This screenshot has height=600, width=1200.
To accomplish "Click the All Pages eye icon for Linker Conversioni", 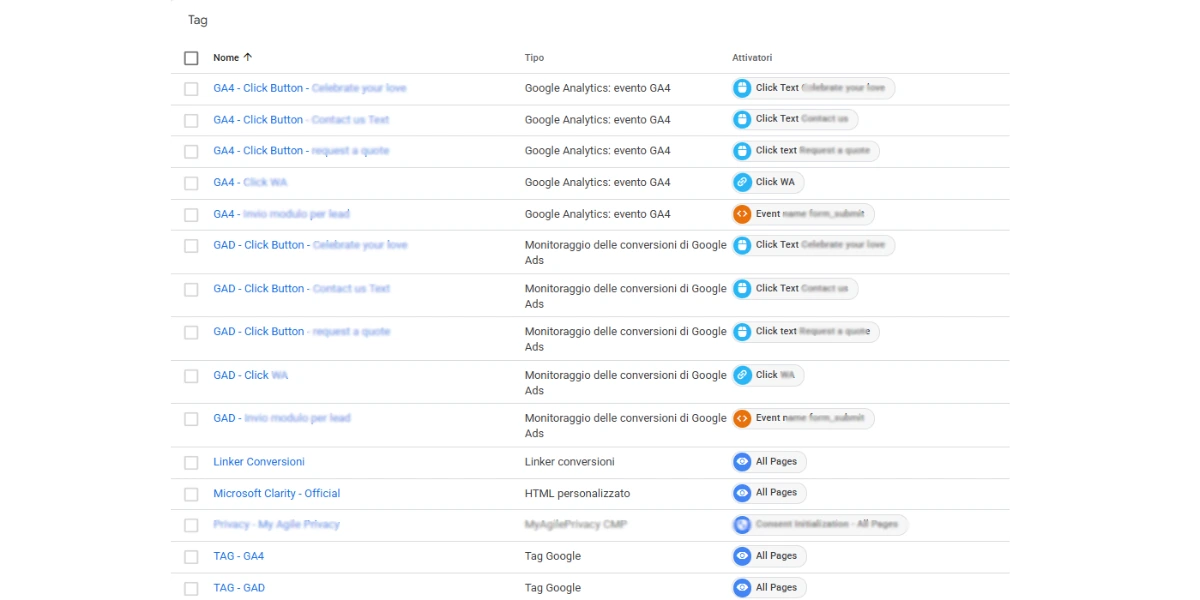I will pyautogui.click(x=742, y=462).
